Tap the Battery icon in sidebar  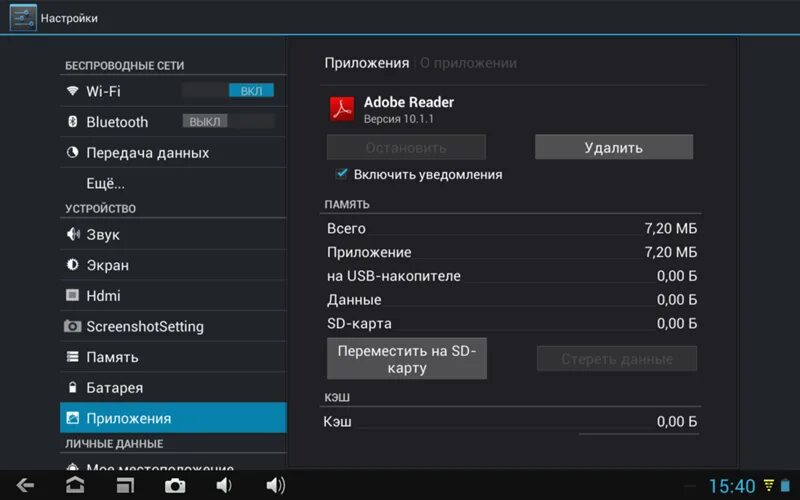pos(72,387)
